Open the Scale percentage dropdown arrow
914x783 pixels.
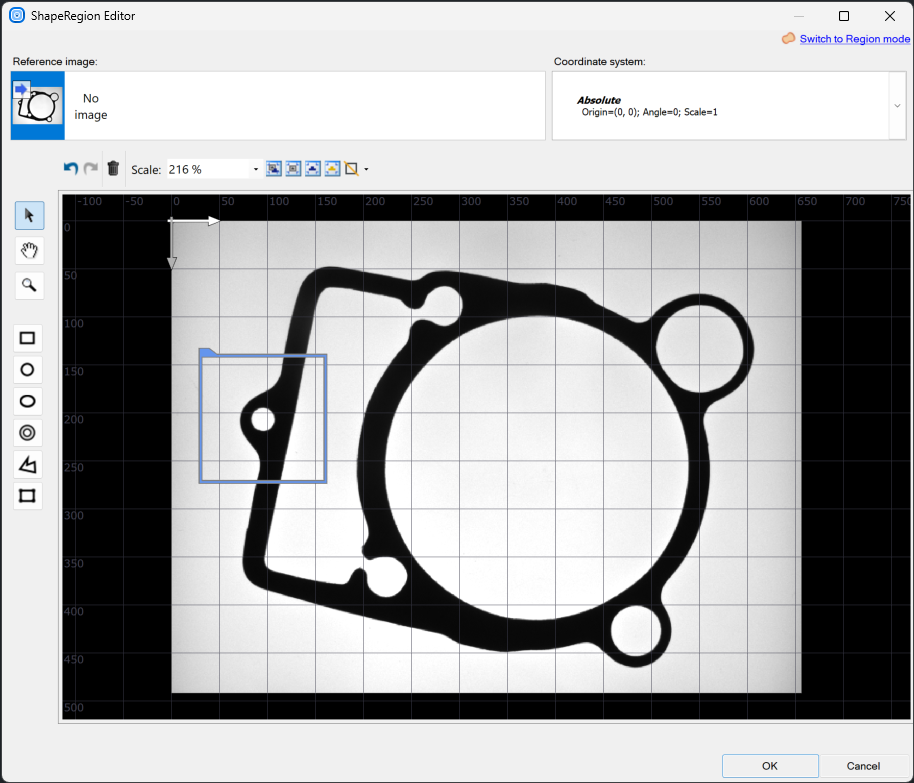tap(256, 170)
